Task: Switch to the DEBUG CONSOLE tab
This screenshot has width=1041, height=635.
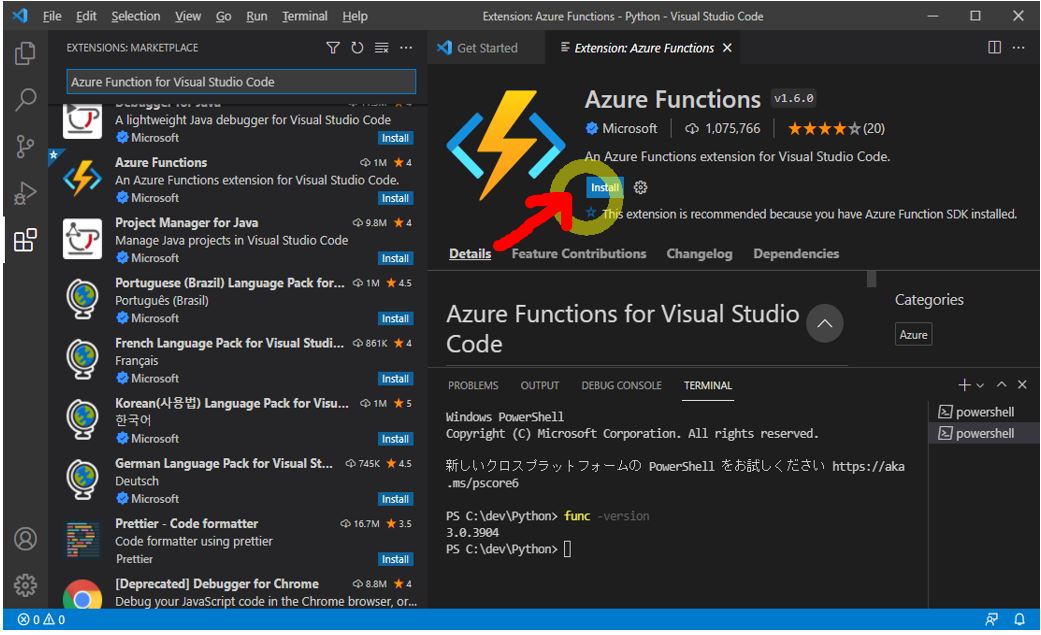Action: click(x=621, y=385)
